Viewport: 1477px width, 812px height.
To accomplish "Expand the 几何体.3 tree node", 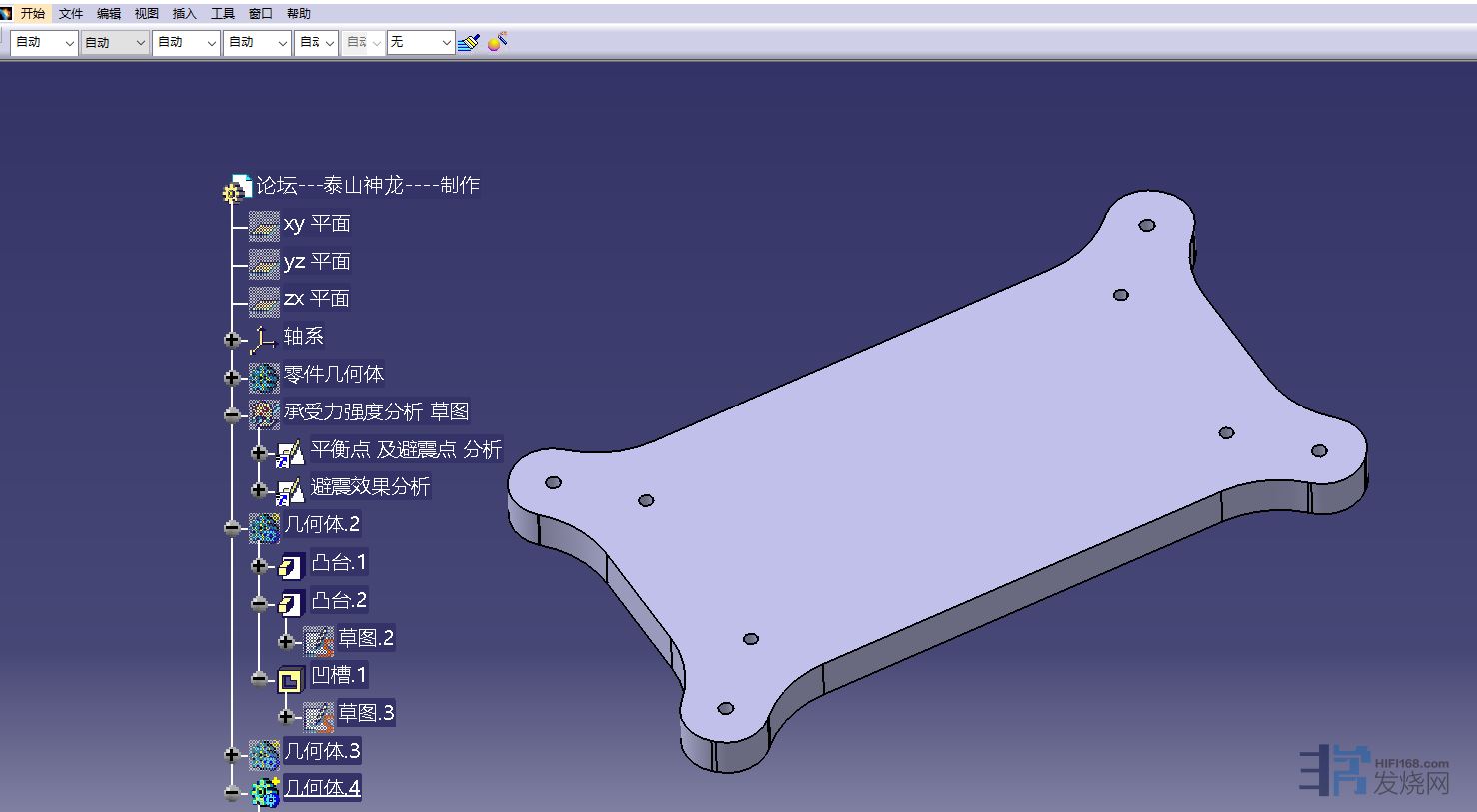I will coord(232,754).
